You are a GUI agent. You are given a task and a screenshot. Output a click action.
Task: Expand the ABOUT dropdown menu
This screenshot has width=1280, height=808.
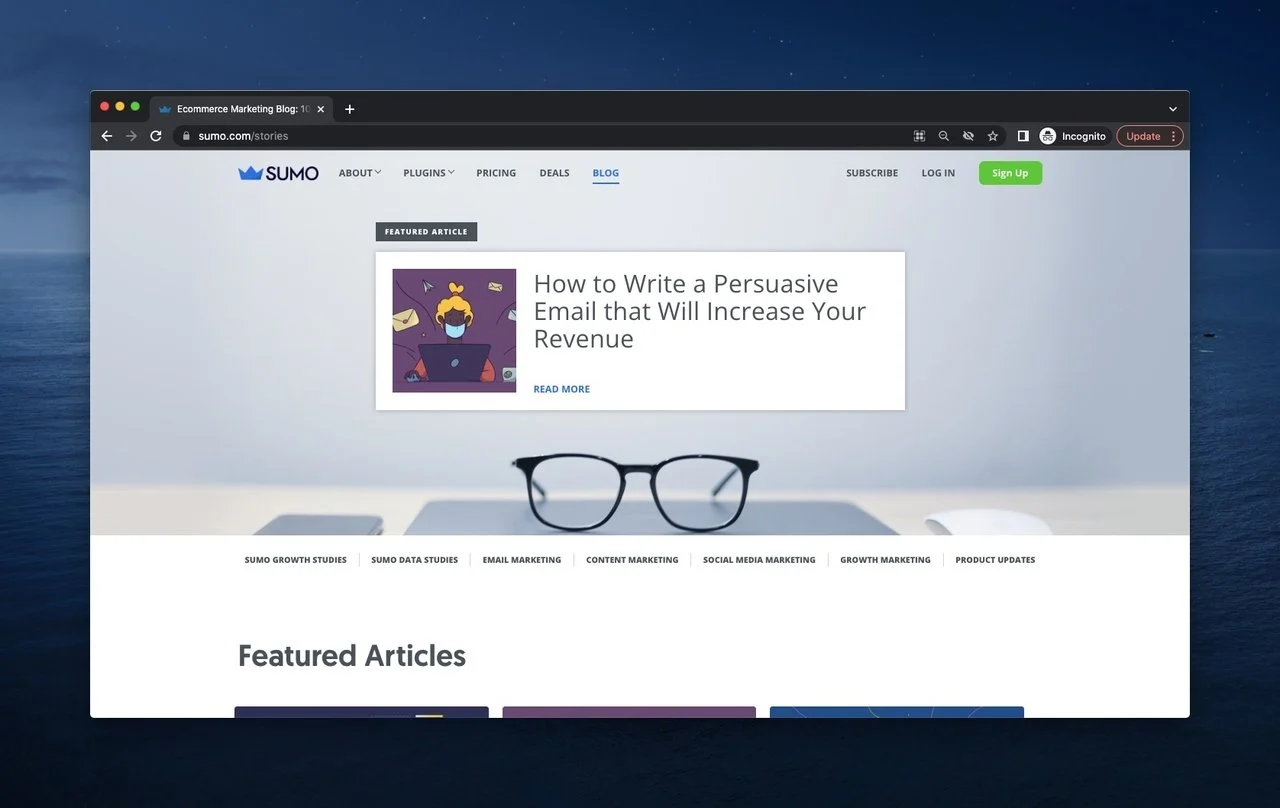[x=360, y=173]
